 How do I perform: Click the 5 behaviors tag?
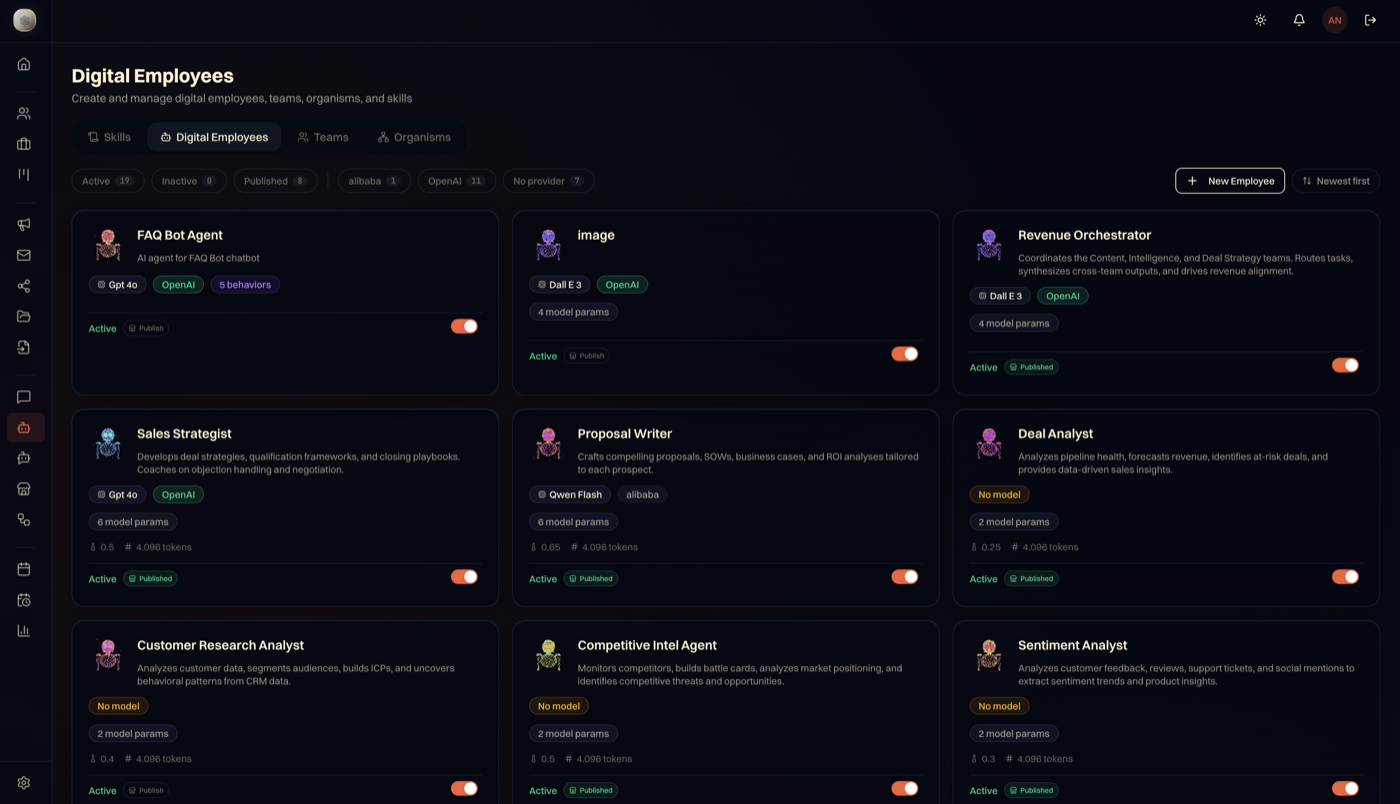pos(245,285)
